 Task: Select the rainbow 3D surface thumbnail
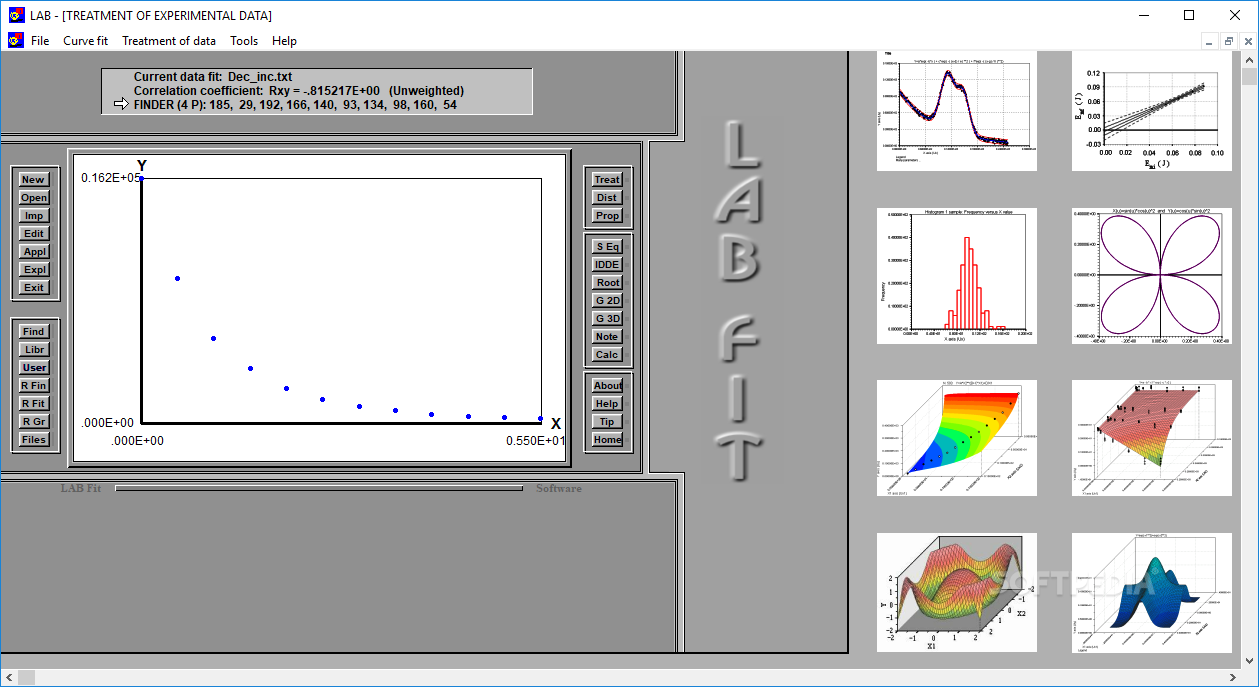(957, 438)
